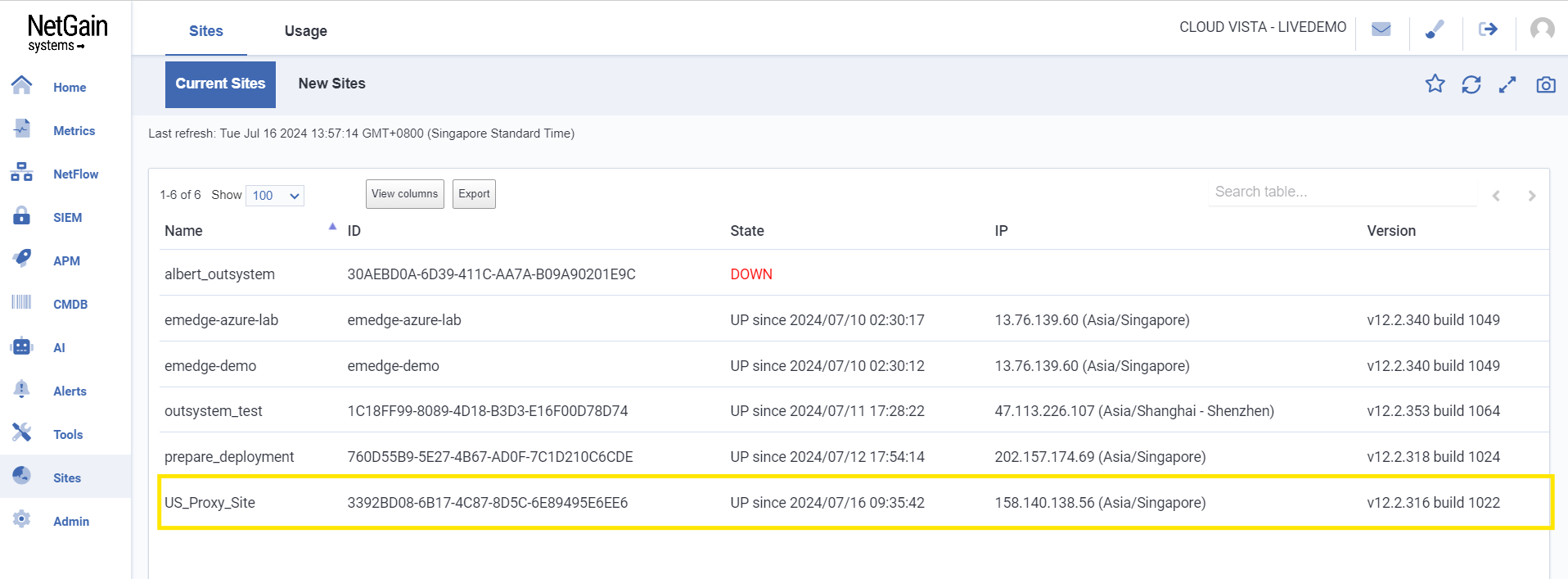The height and width of the screenshot is (579, 1568).
Task: Click the US_Proxy_Site name cell
Action: (x=210, y=503)
